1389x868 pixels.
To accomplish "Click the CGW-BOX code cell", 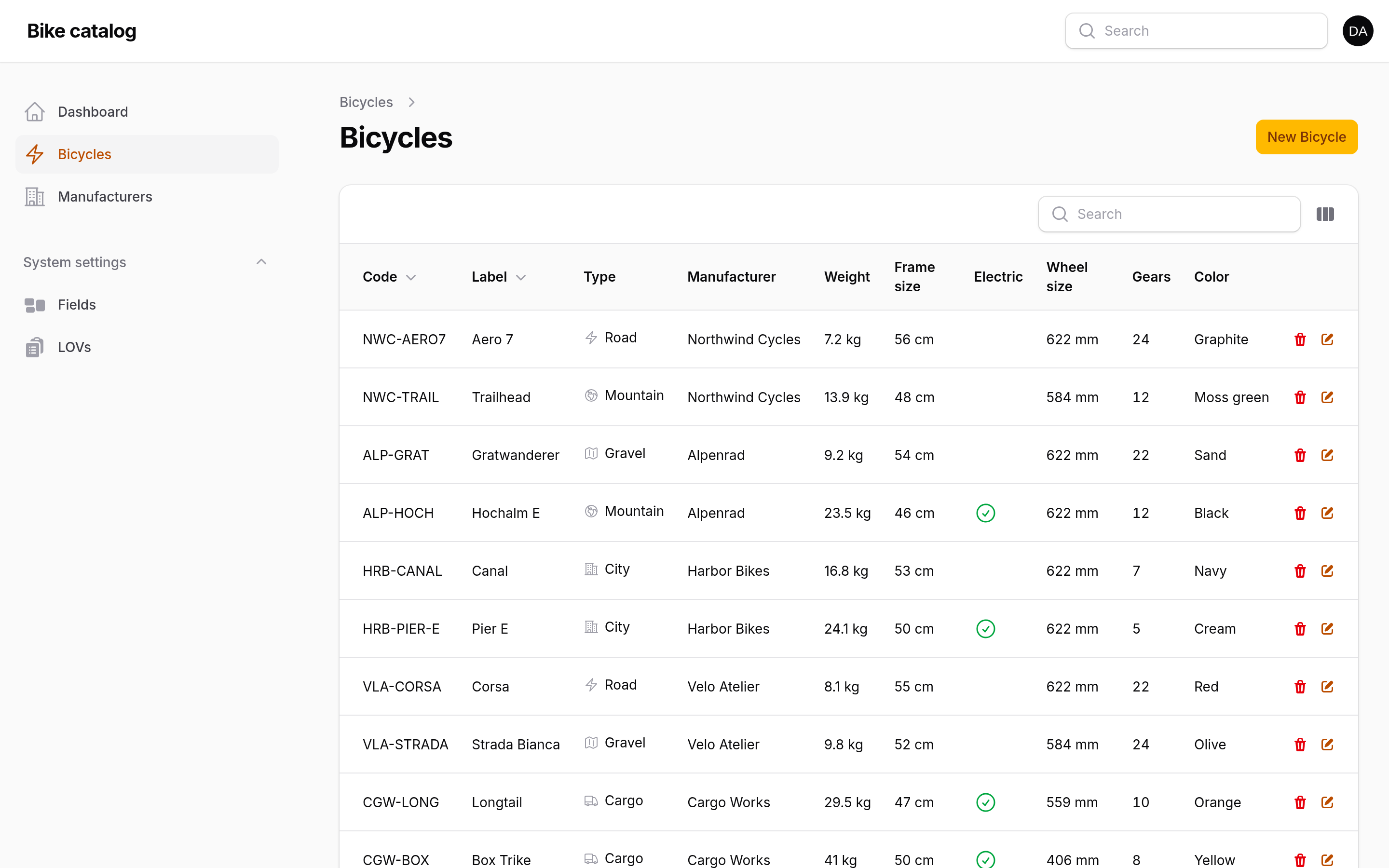I will pos(396,861).
